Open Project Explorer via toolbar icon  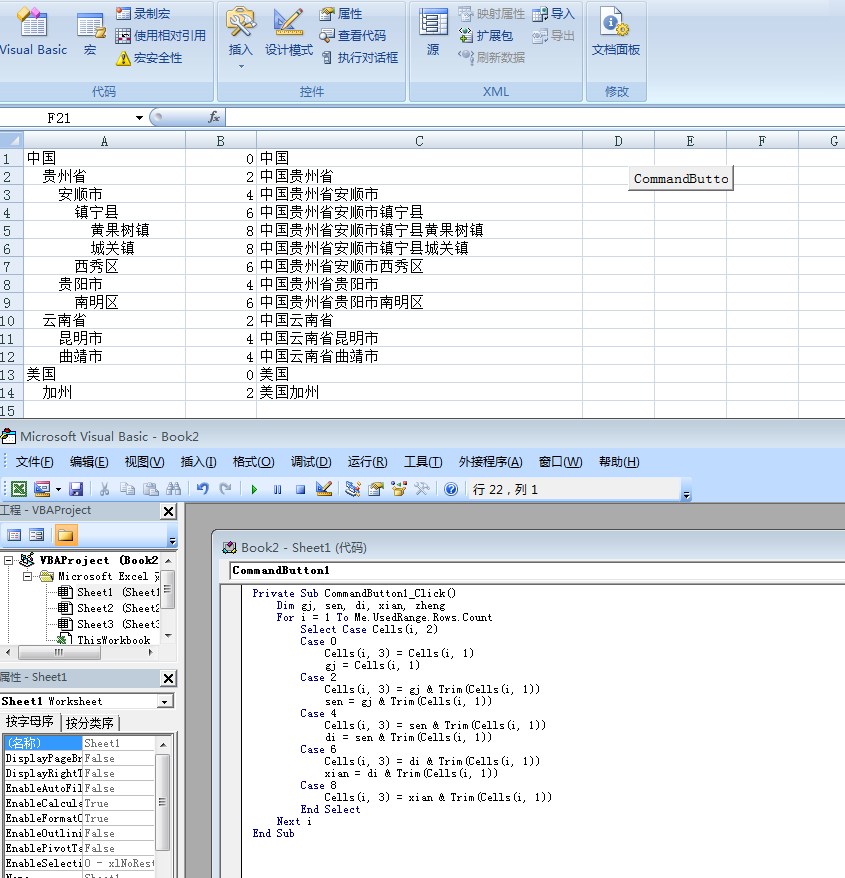[x=352, y=489]
